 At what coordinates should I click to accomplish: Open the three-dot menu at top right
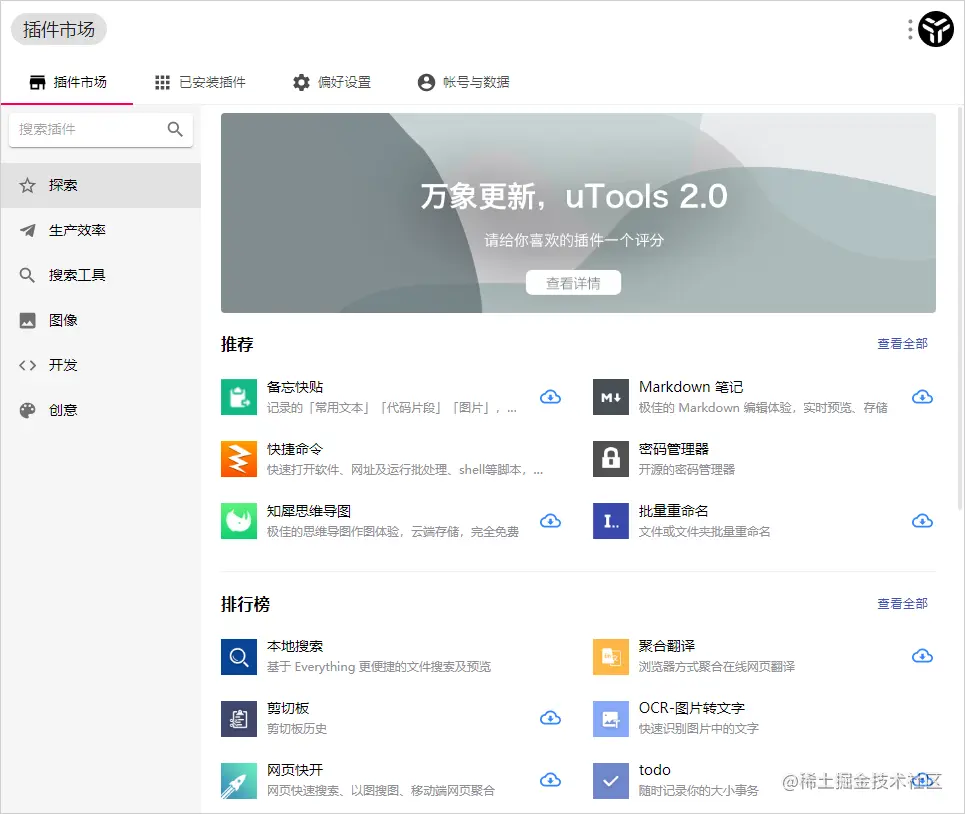[910, 30]
